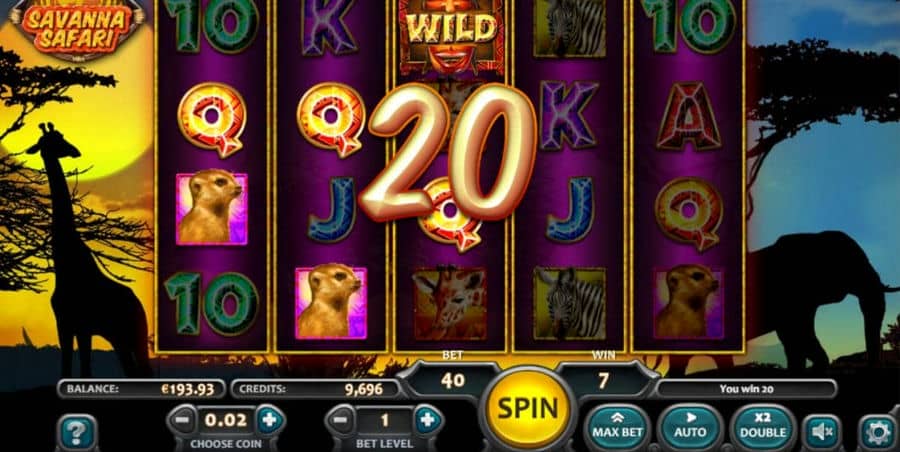Decrease coin value with minus button
This screenshot has height=452, width=900.
click(183, 421)
